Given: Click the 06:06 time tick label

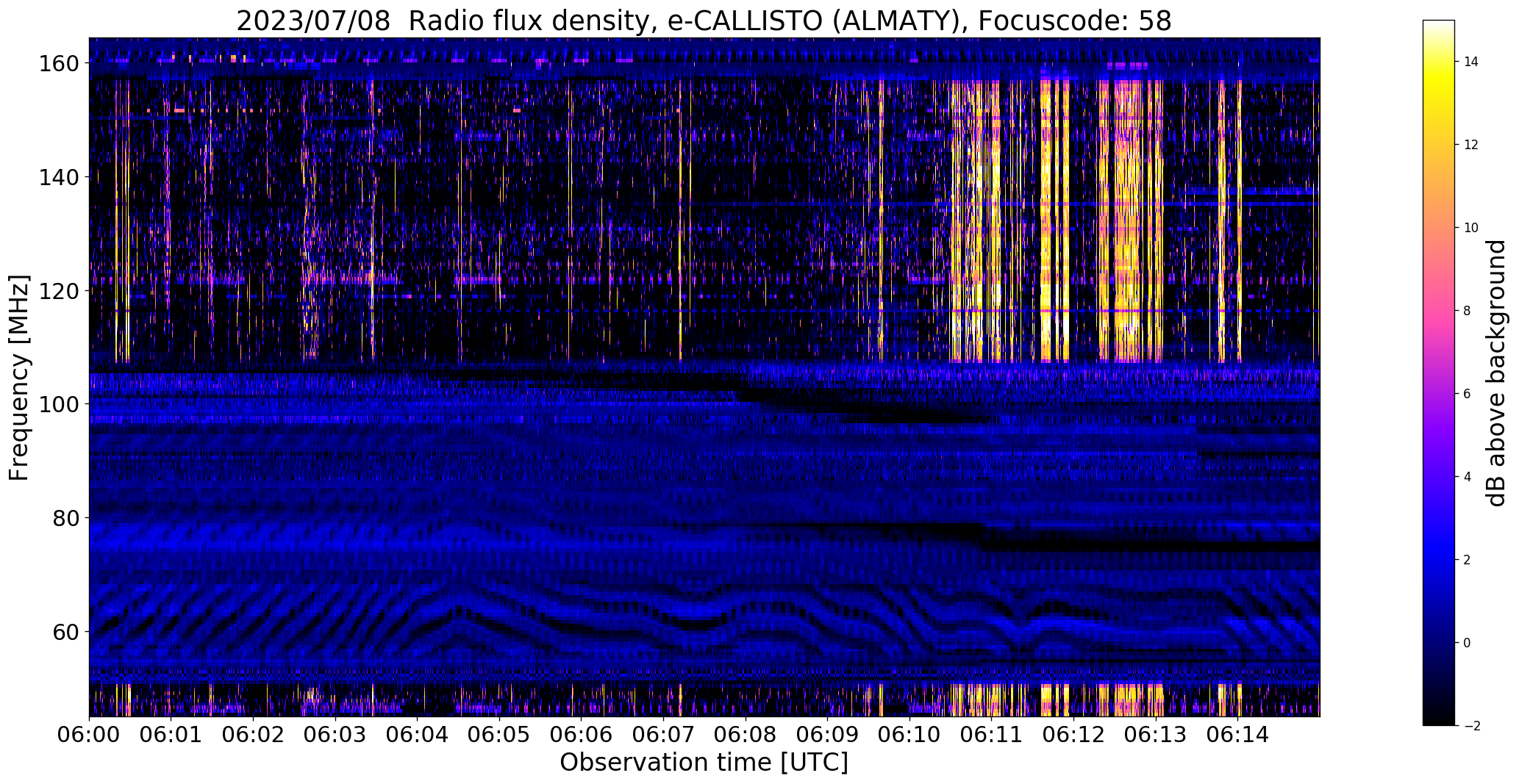Looking at the screenshot, I should (x=582, y=735).
